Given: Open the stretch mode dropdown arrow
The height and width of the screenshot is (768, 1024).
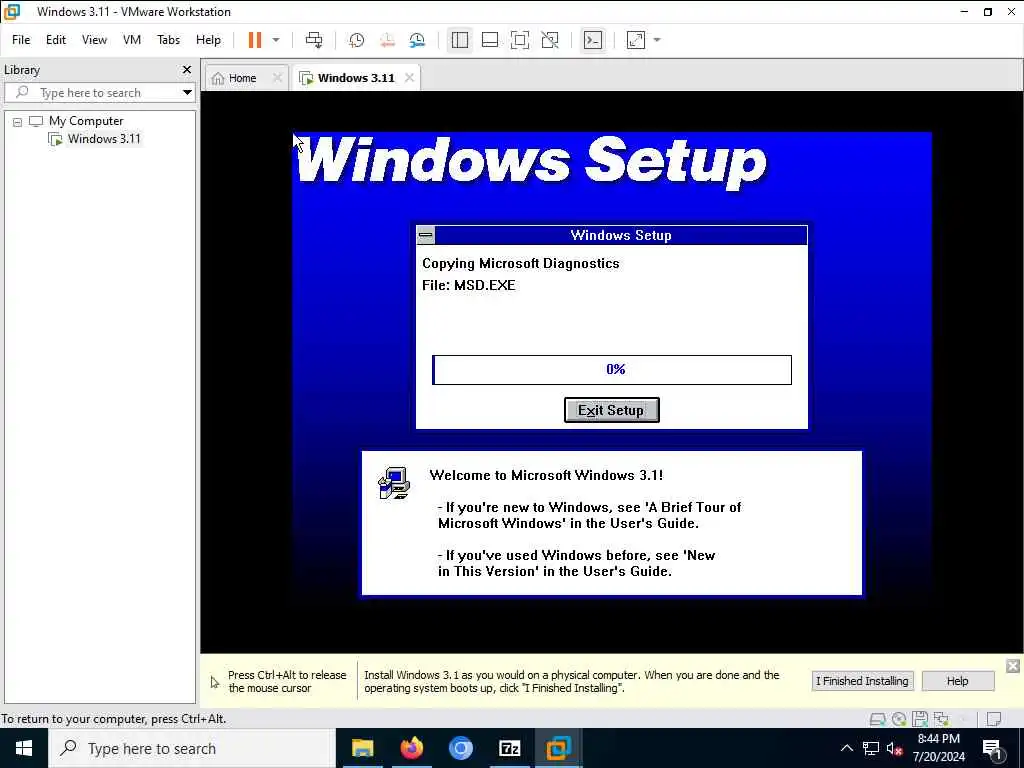Looking at the screenshot, I should pos(657,40).
